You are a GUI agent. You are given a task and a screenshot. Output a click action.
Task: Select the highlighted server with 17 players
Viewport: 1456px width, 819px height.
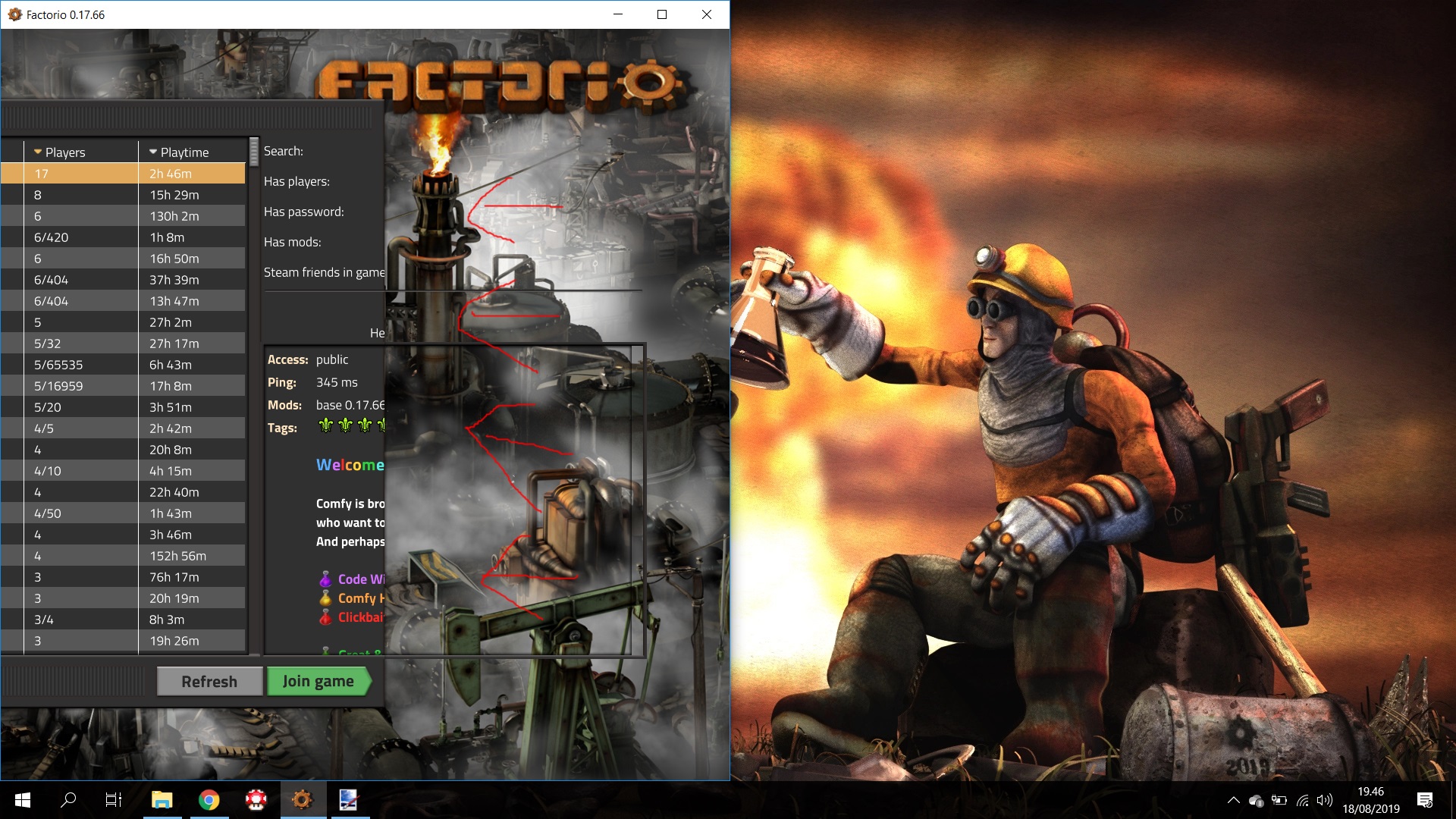pyautogui.click(x=123, y=174)
